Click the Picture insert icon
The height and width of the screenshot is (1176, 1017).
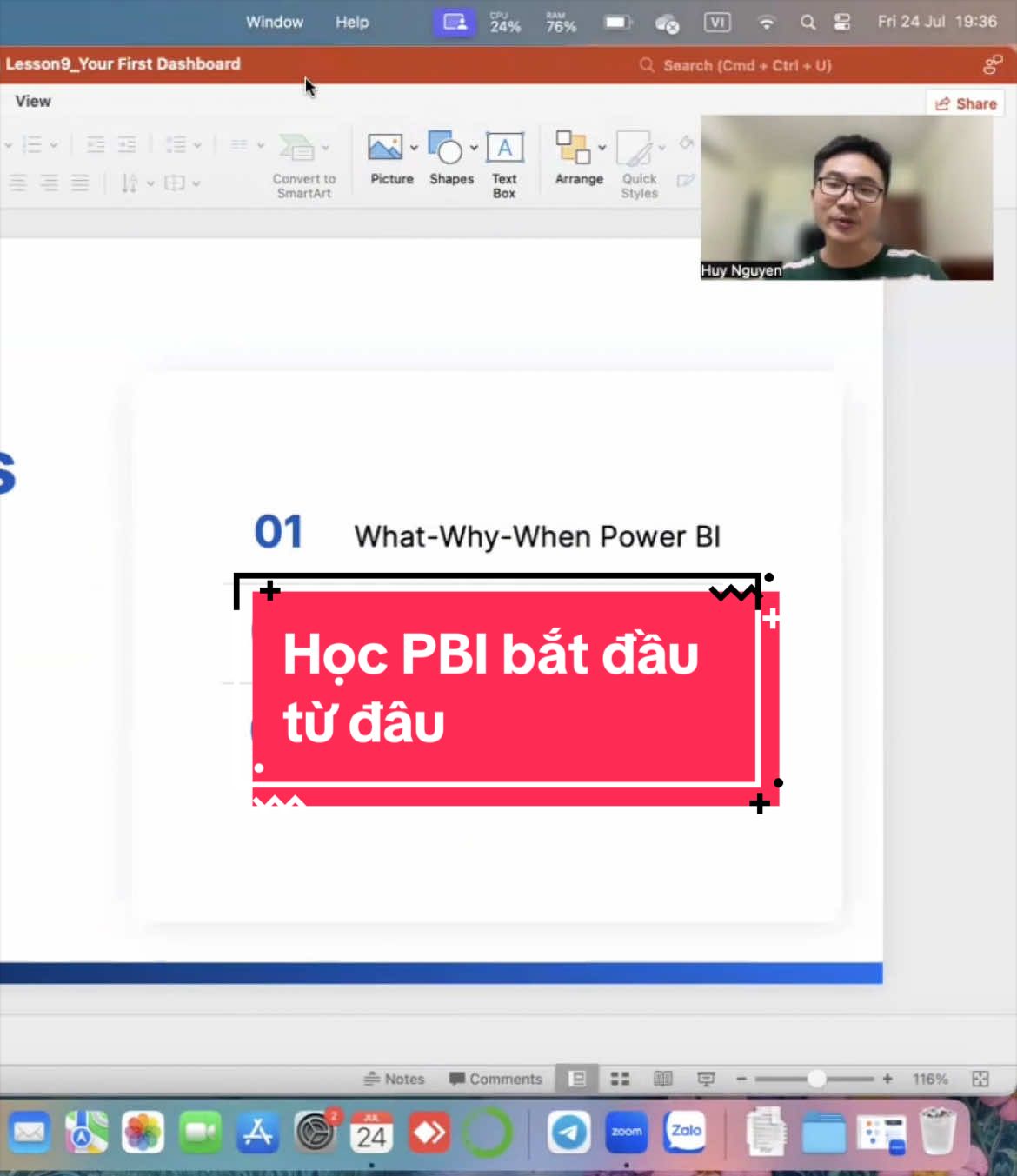384,147
